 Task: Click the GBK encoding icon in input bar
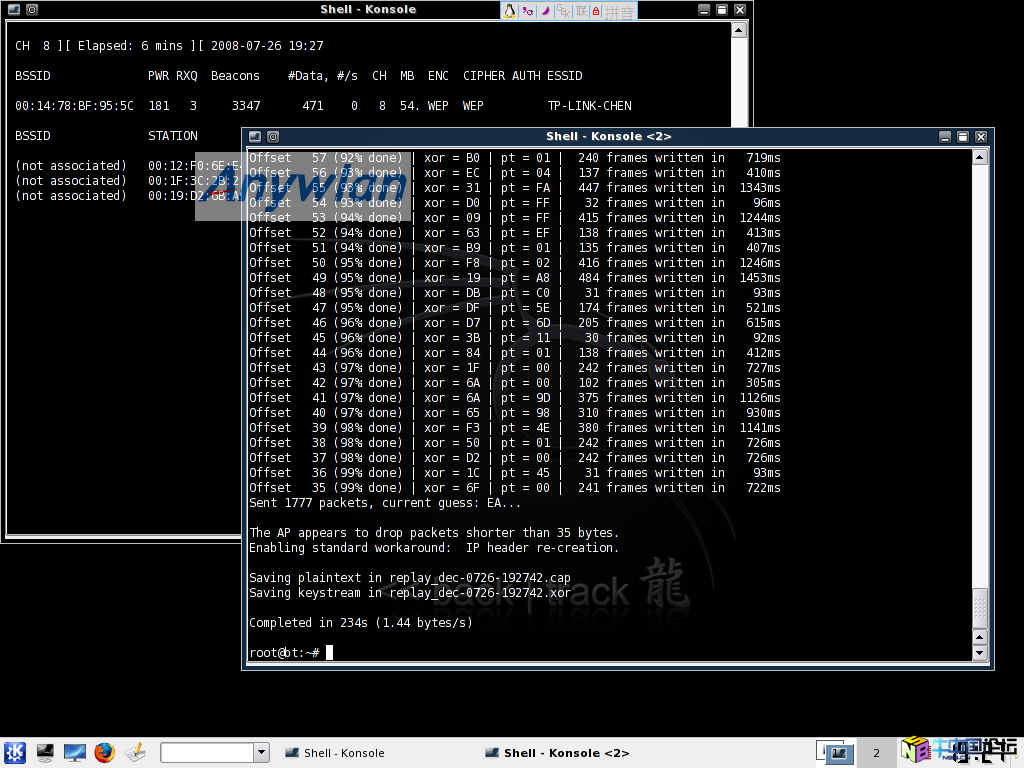[564, 10]
